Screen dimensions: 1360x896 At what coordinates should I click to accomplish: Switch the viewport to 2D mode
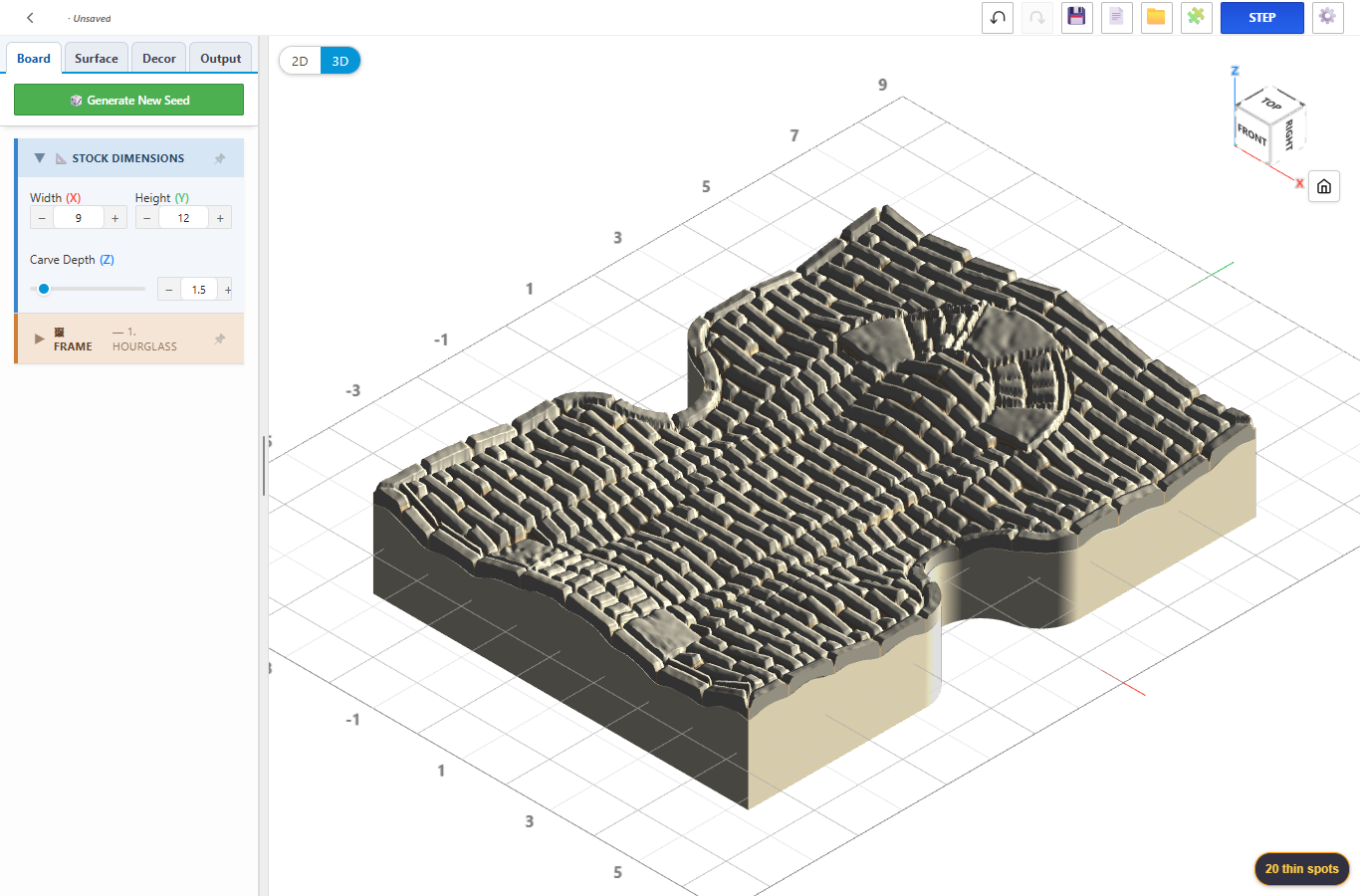tap(300, 61)
